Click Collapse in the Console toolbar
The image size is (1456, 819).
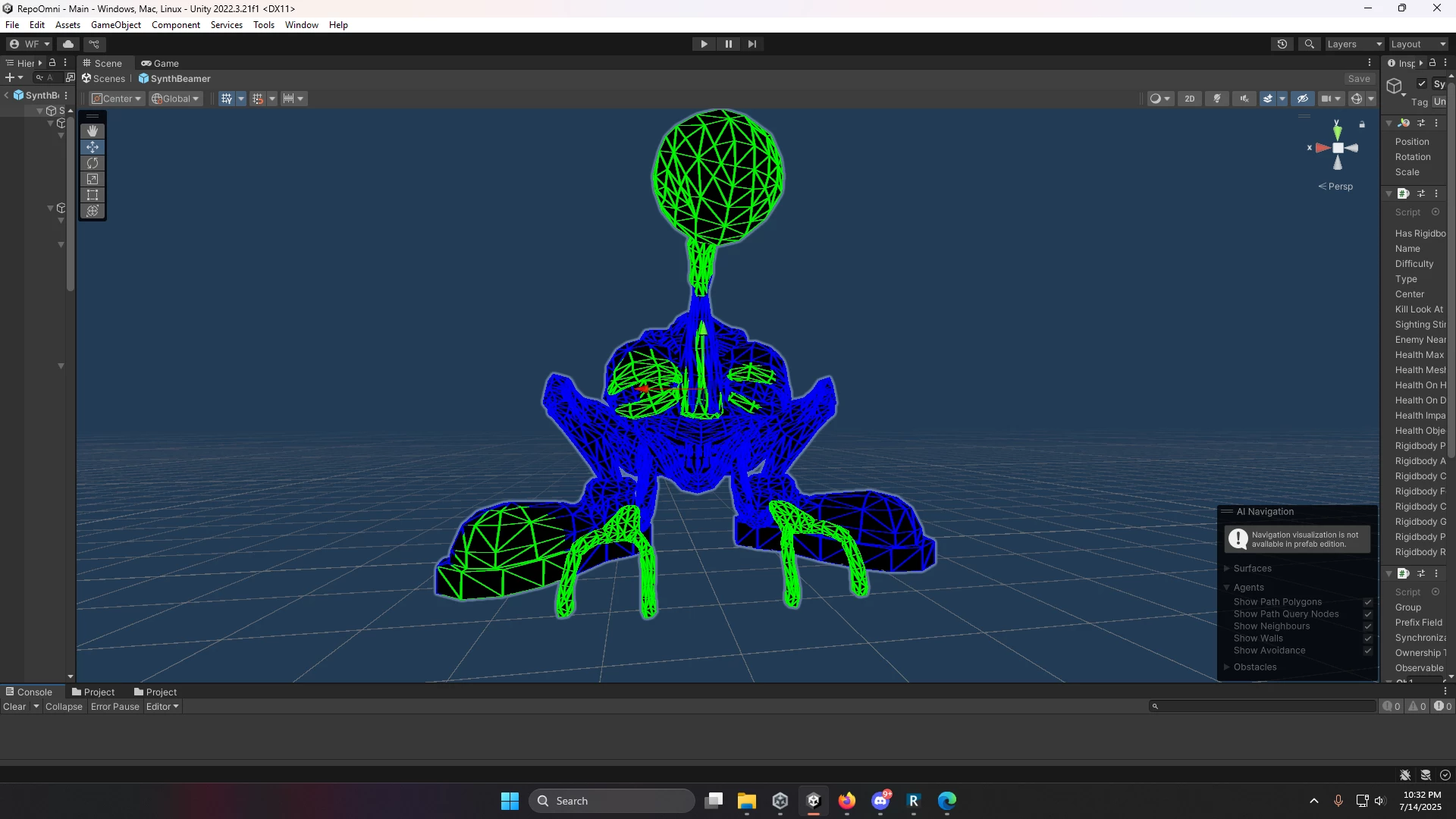[x=64, y=707]
